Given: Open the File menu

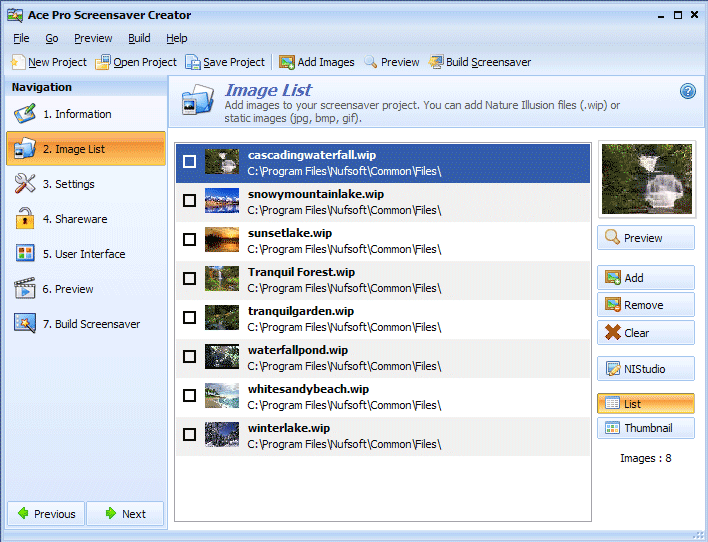Looking at the screenshot, I should point(21,38).
